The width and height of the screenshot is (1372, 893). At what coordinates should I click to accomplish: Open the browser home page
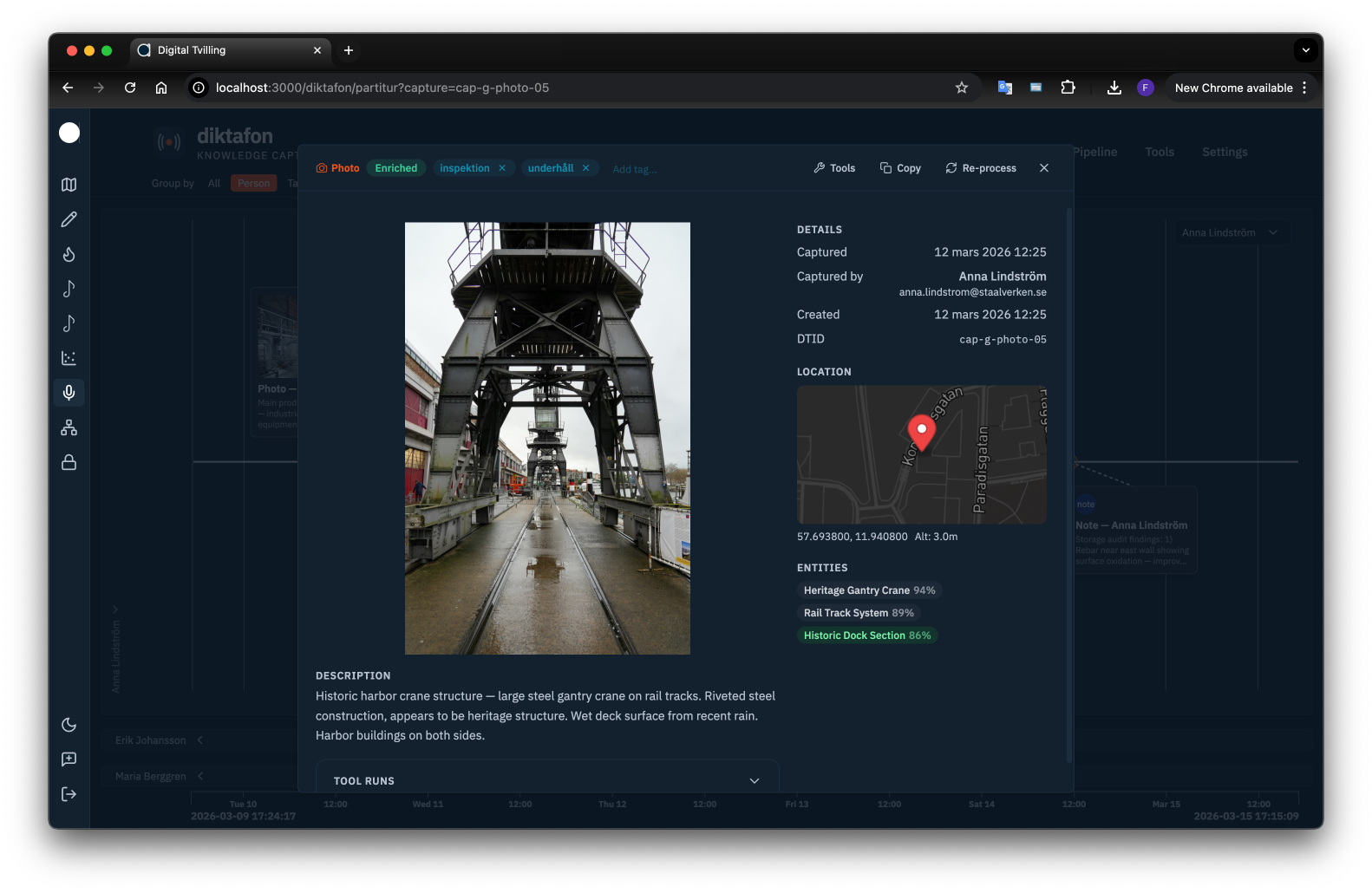[161, 88]
